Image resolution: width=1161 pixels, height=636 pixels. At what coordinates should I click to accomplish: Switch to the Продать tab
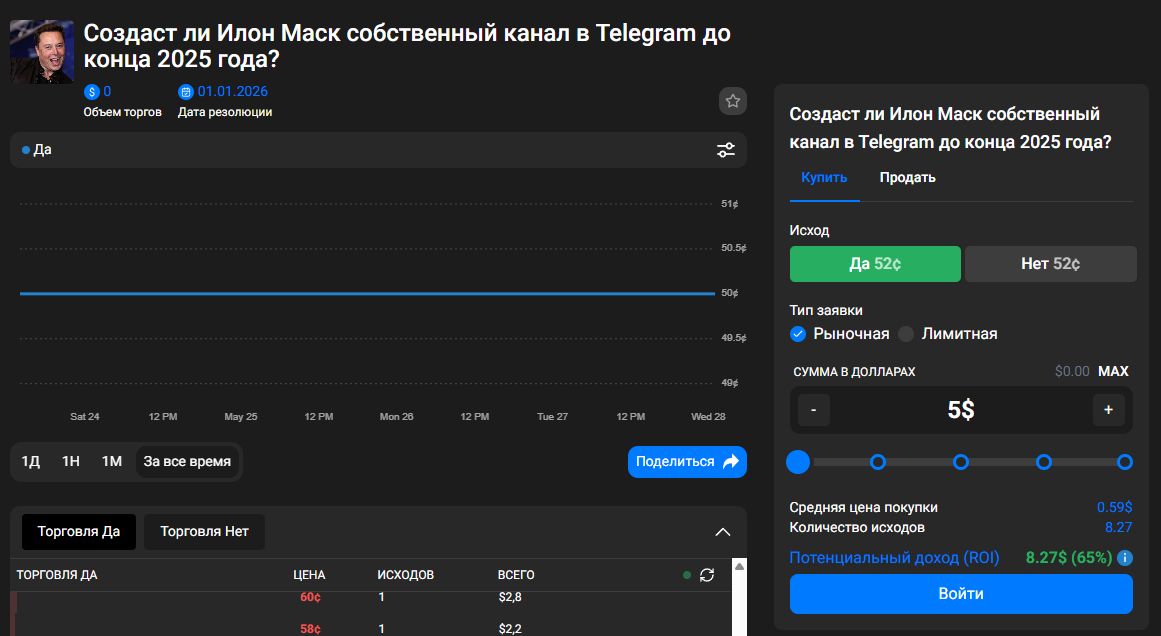tap(907, 178)
